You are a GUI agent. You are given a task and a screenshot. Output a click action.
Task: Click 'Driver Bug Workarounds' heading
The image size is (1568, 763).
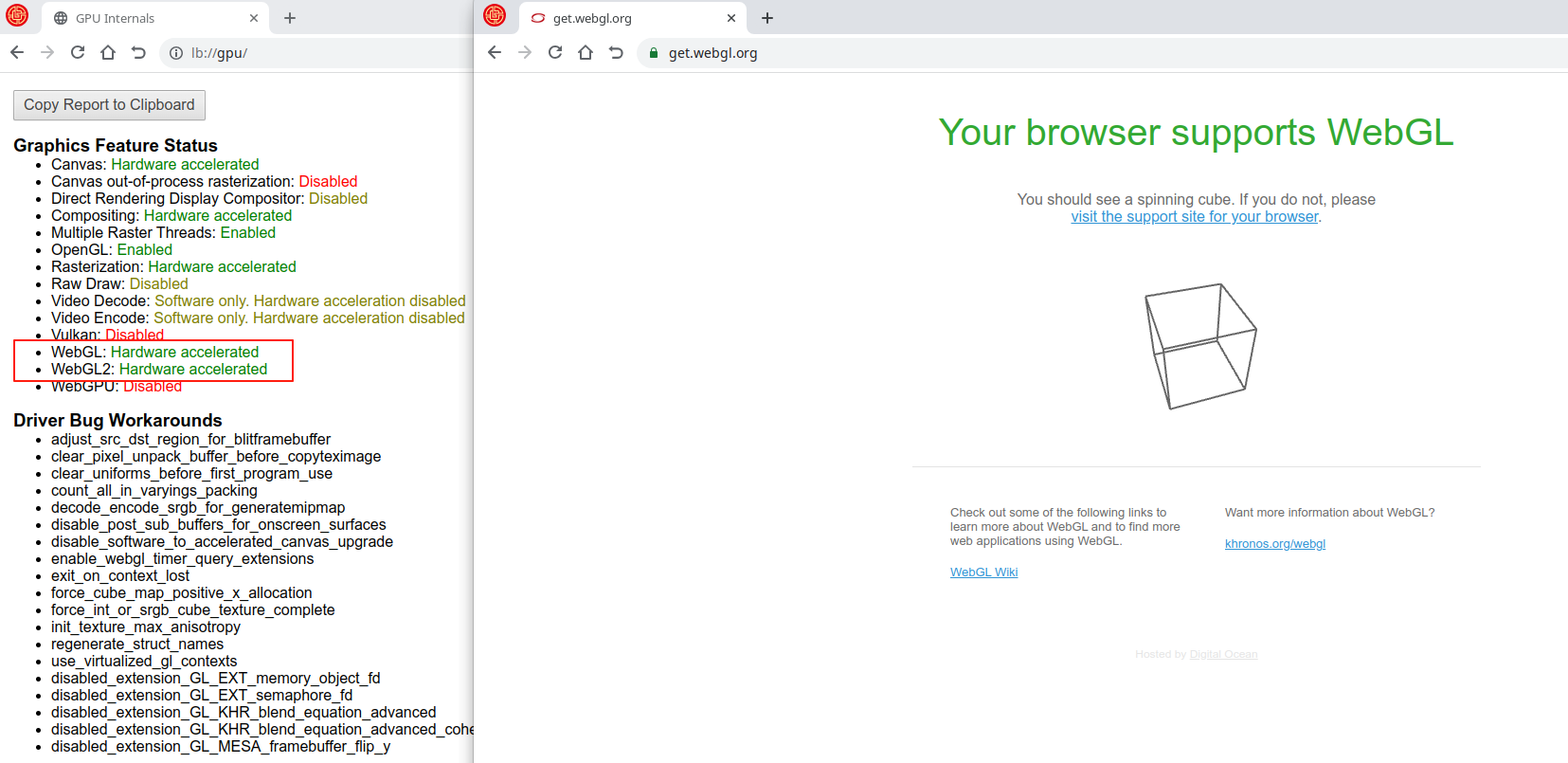(117, 420)
